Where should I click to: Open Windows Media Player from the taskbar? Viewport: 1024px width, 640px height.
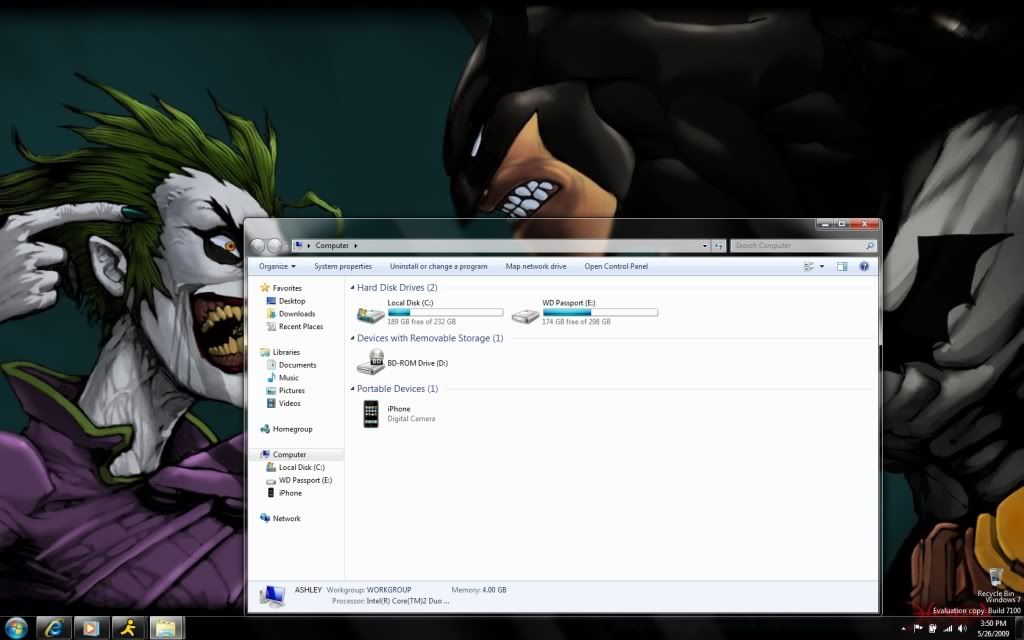pyautogui.click(x=91, y=628)
